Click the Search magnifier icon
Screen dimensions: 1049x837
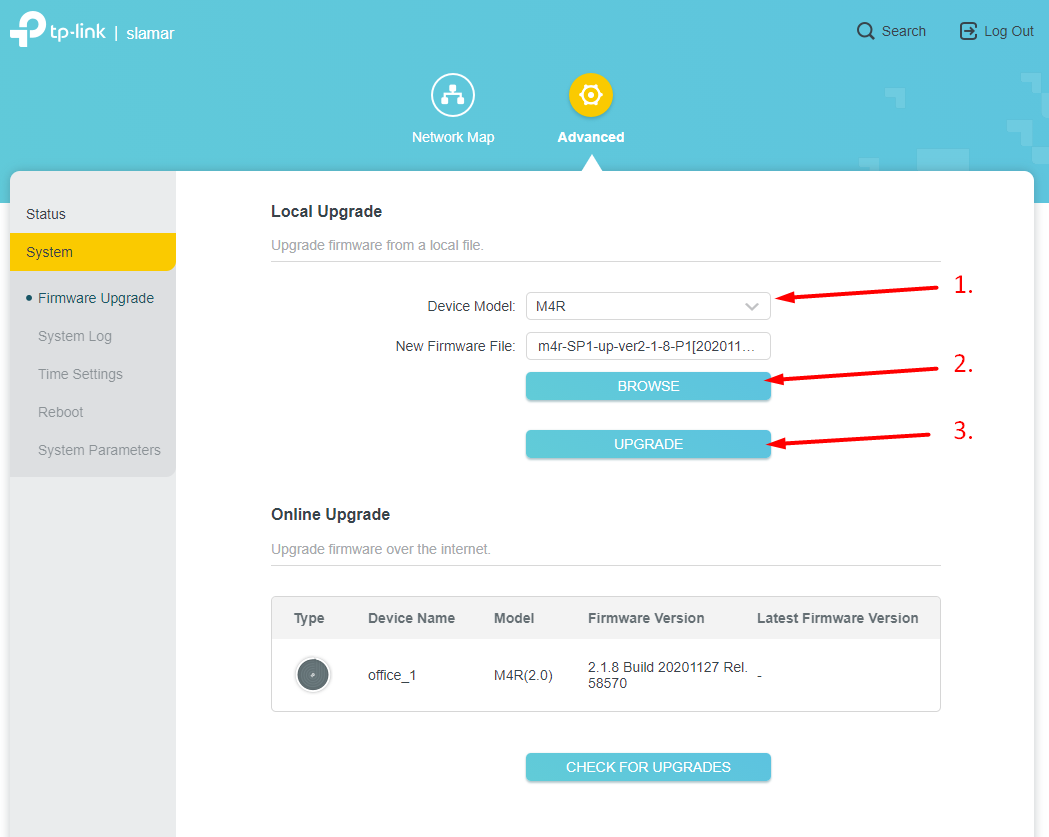[x=866, y=31]
